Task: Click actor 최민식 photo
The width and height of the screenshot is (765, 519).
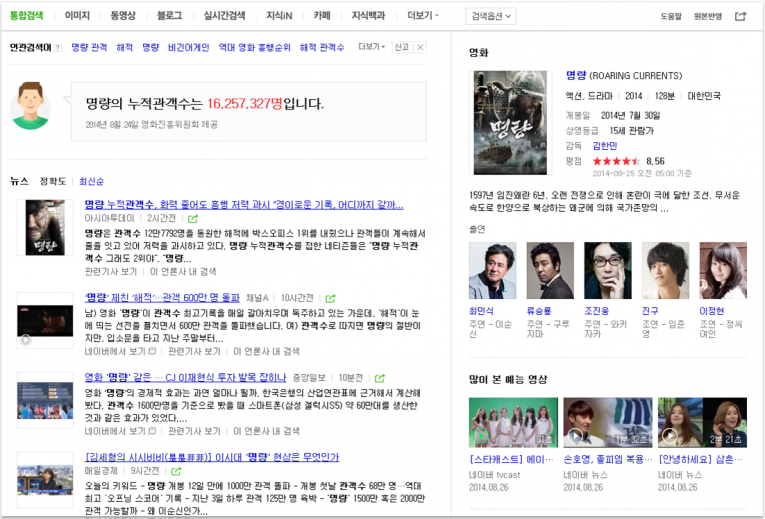Action: [492, 271]
